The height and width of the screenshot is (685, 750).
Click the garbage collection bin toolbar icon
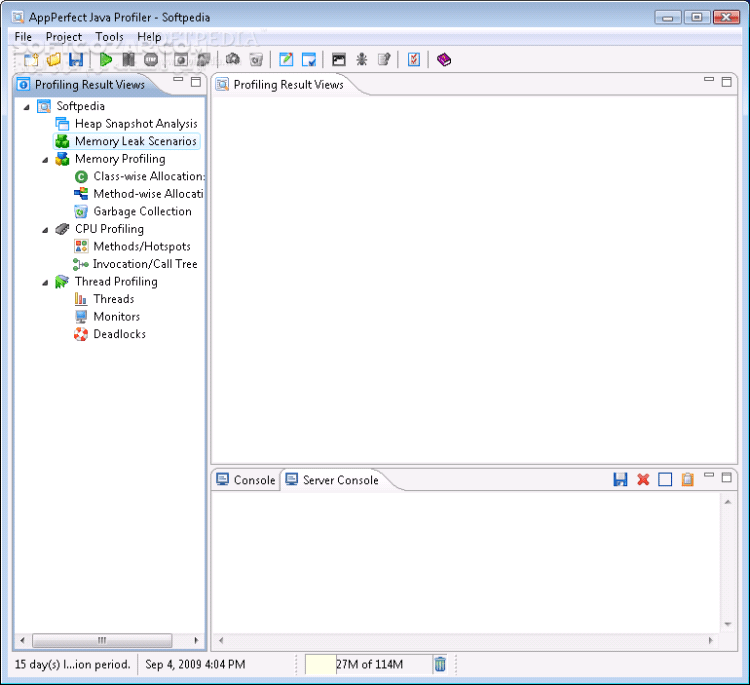point(256,60)
